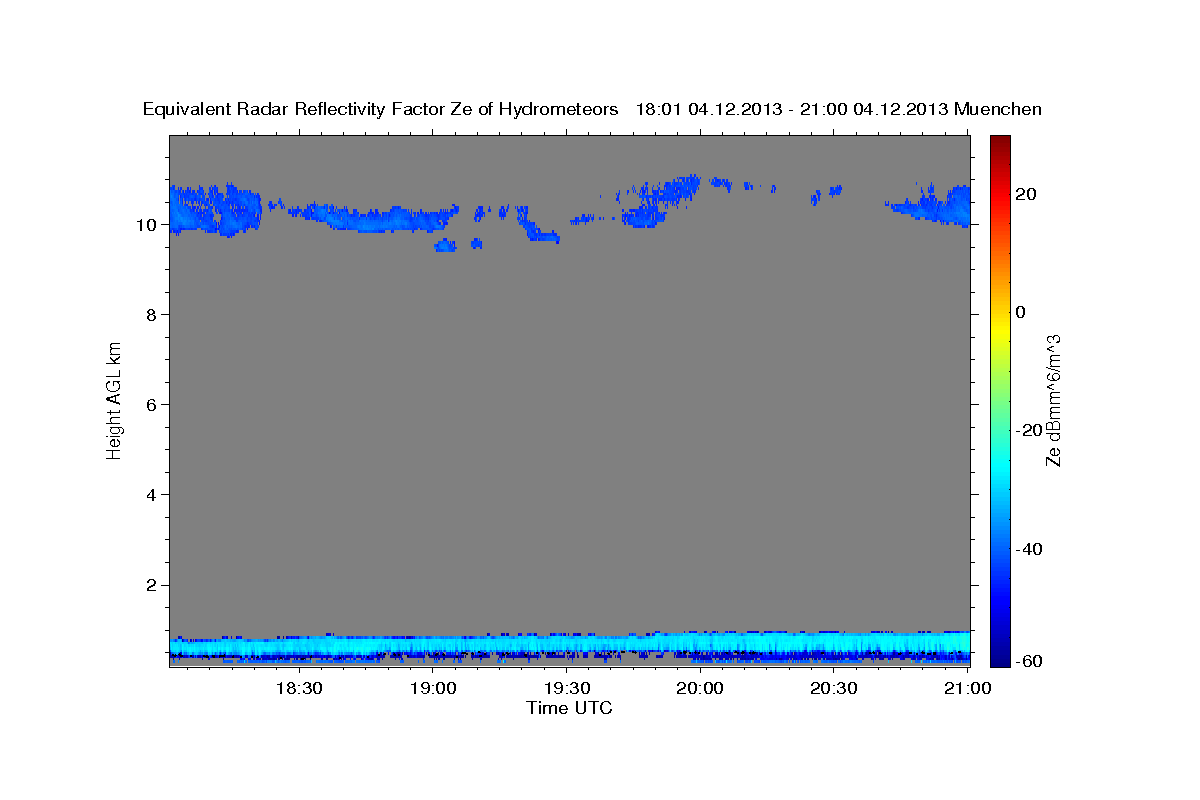Screen dimensions: 1200x800
Task: Click the location label 'Muenchen'
Action: [x=999, y=109]
